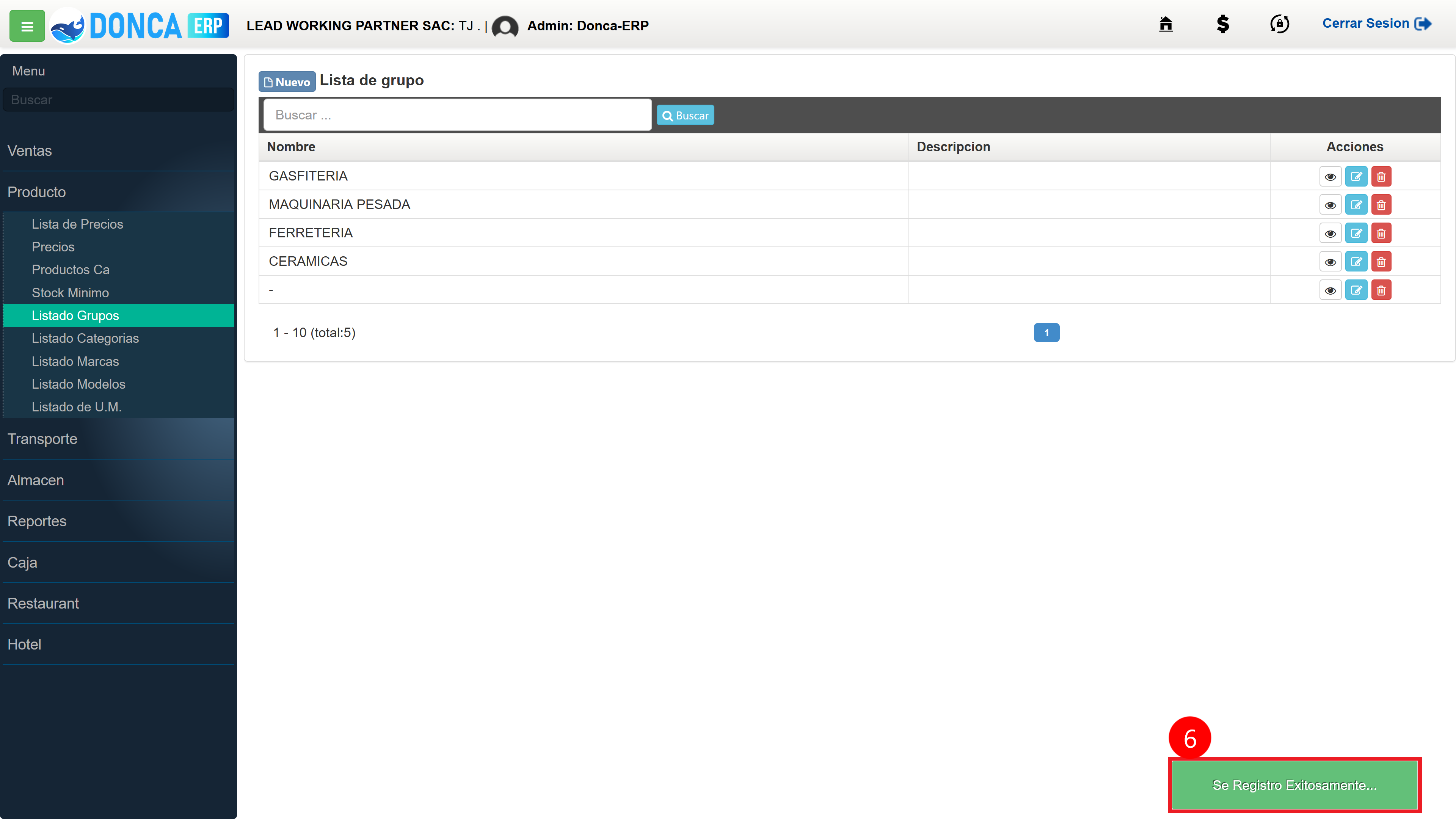
Task: Go to pagination page 1
Action: (x=1046, y=333)
